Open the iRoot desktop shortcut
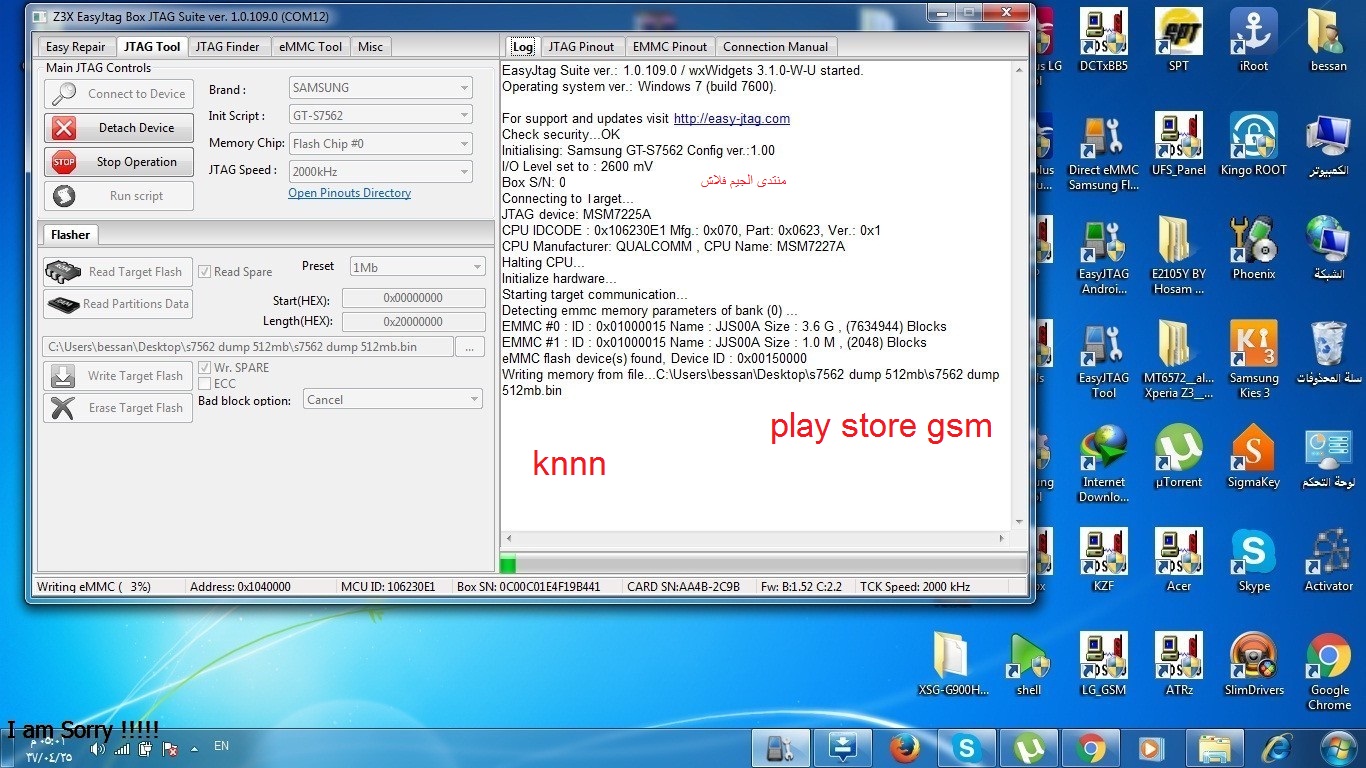1366x768 pixels. [1254, 41]
